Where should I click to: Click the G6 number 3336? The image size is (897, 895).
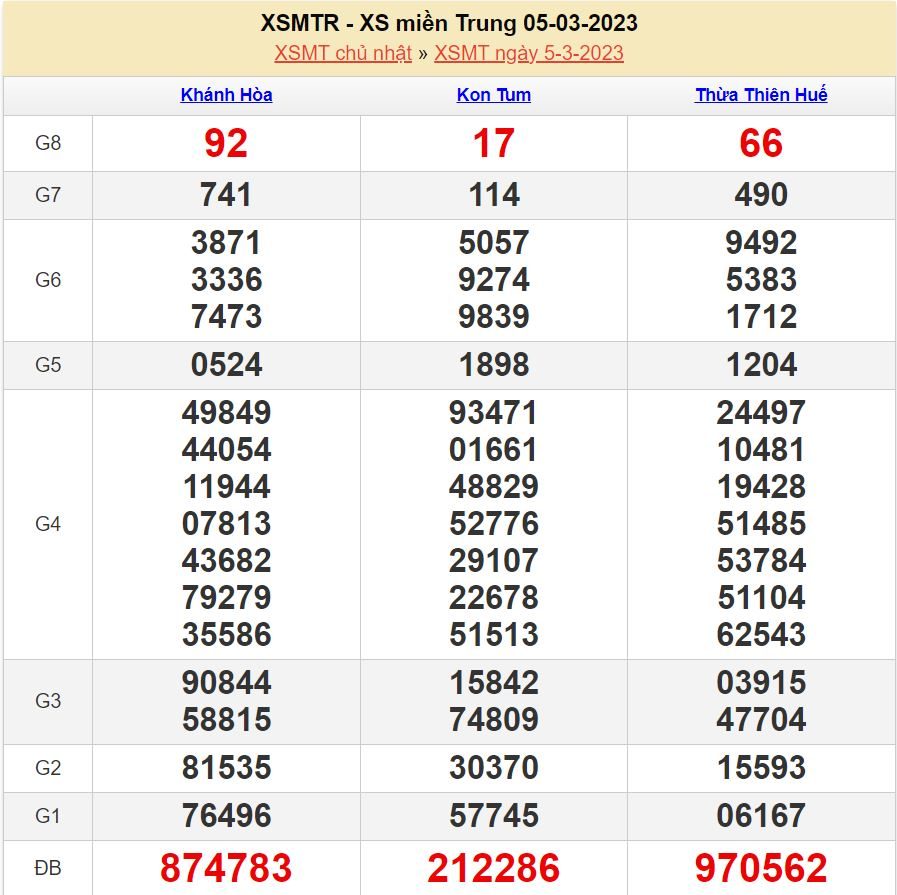(227, 280)
